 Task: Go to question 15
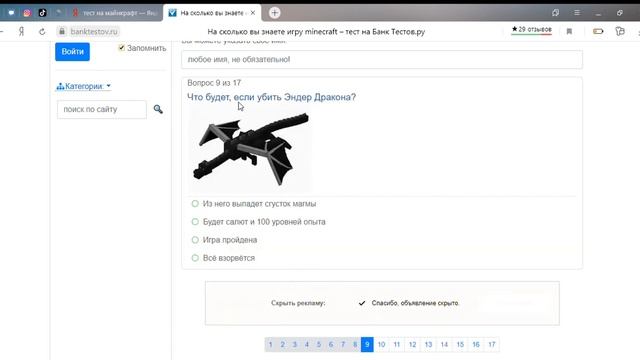click(460, 344)
